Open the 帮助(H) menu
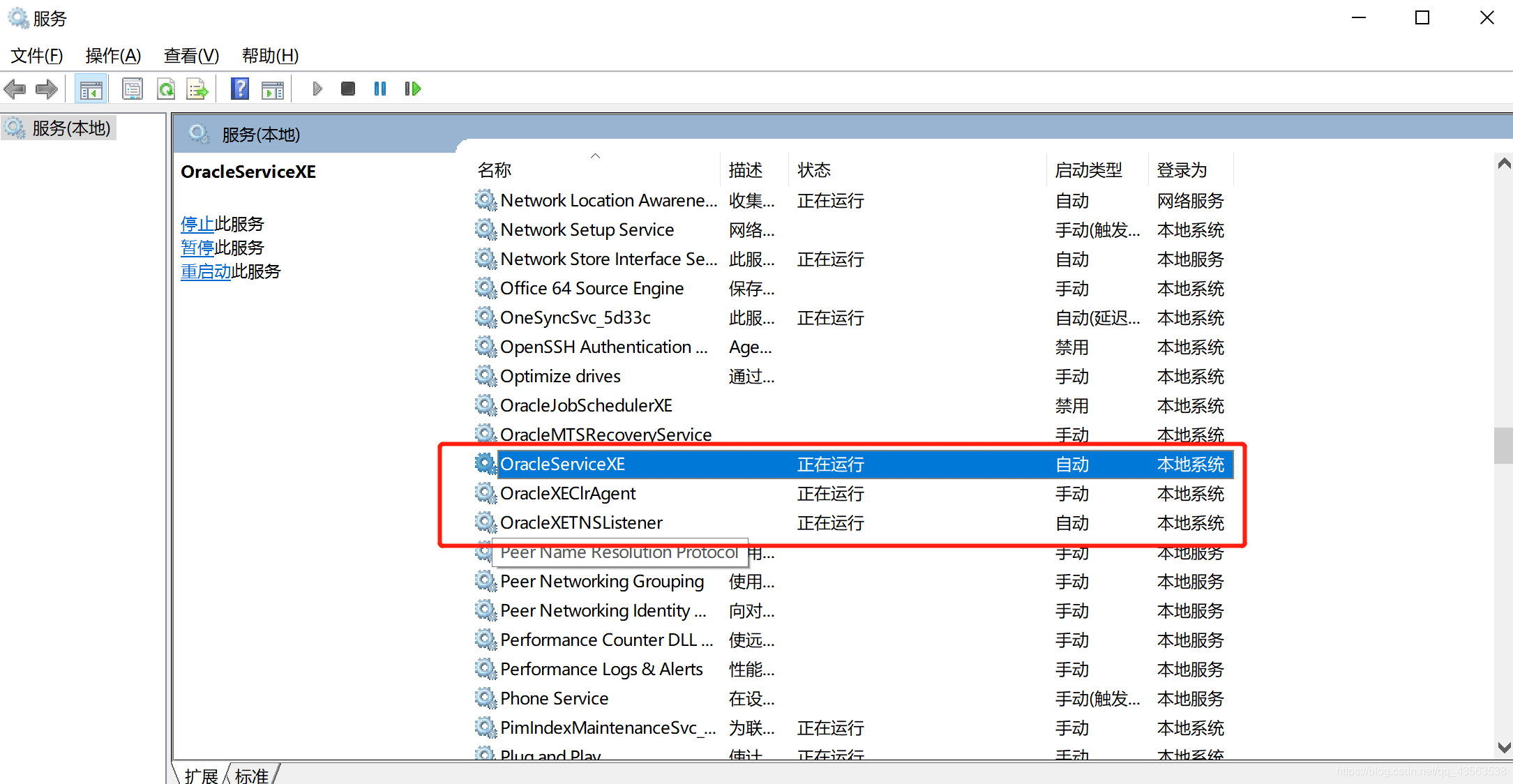The image size is (1513, 784). click(270, 56)
